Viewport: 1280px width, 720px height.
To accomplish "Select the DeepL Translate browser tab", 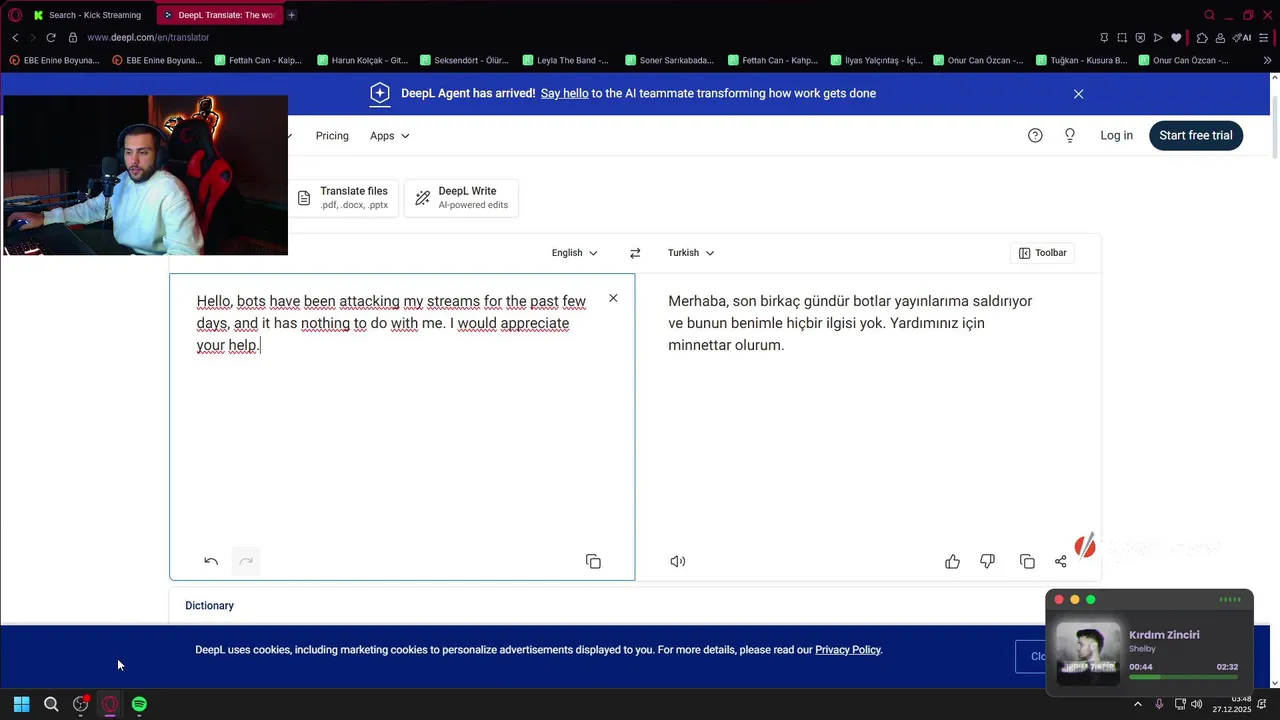I will 219,15.
